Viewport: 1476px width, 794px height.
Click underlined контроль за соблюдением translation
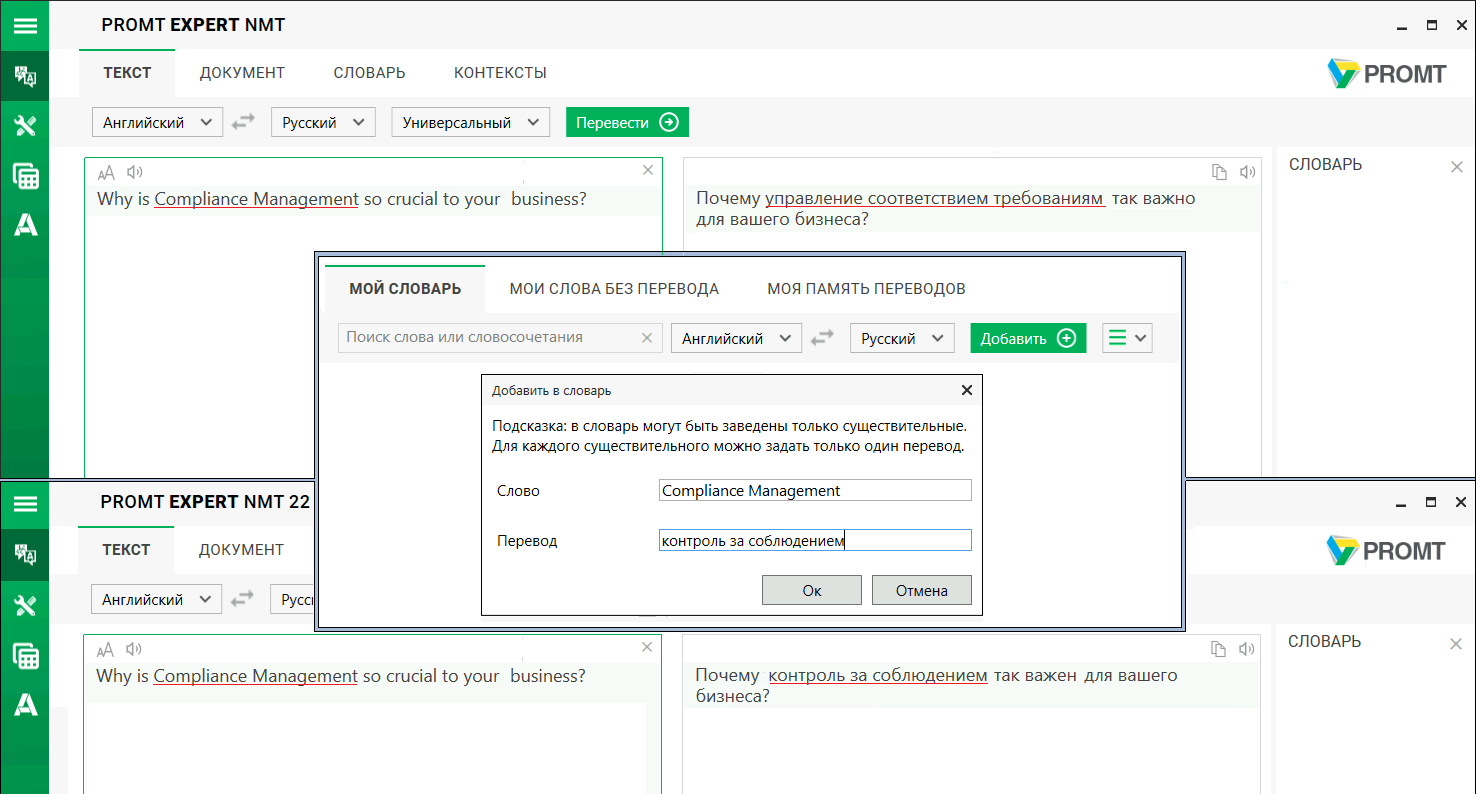coord(878,676)
